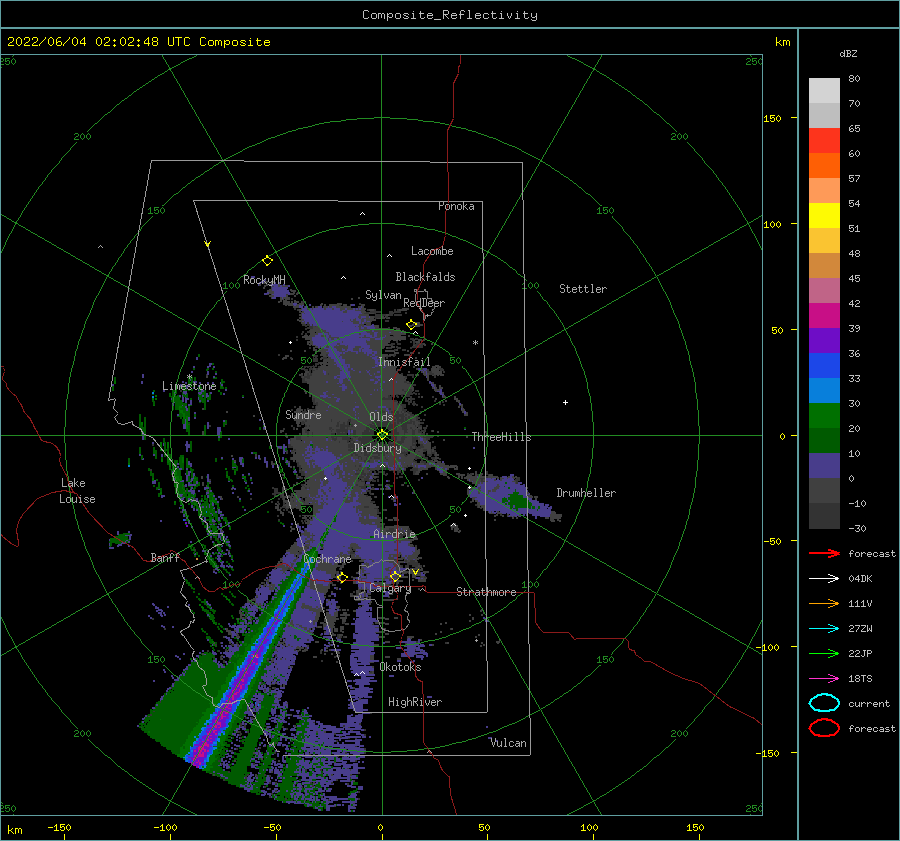This screenshot has width=900, height=841.
Task: Click the Lacombe city label
Action: [432, 251]
